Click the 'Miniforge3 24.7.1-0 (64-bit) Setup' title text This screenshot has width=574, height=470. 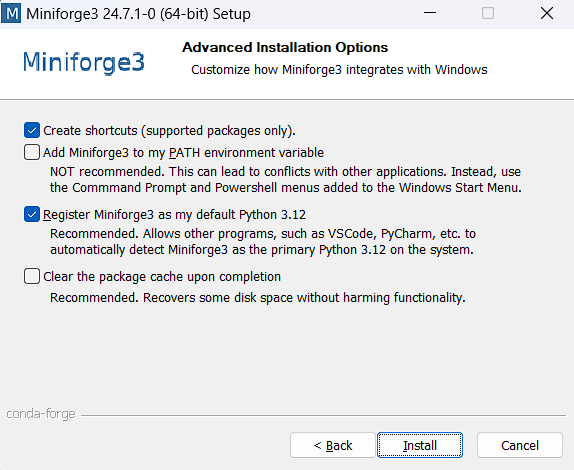138,14
